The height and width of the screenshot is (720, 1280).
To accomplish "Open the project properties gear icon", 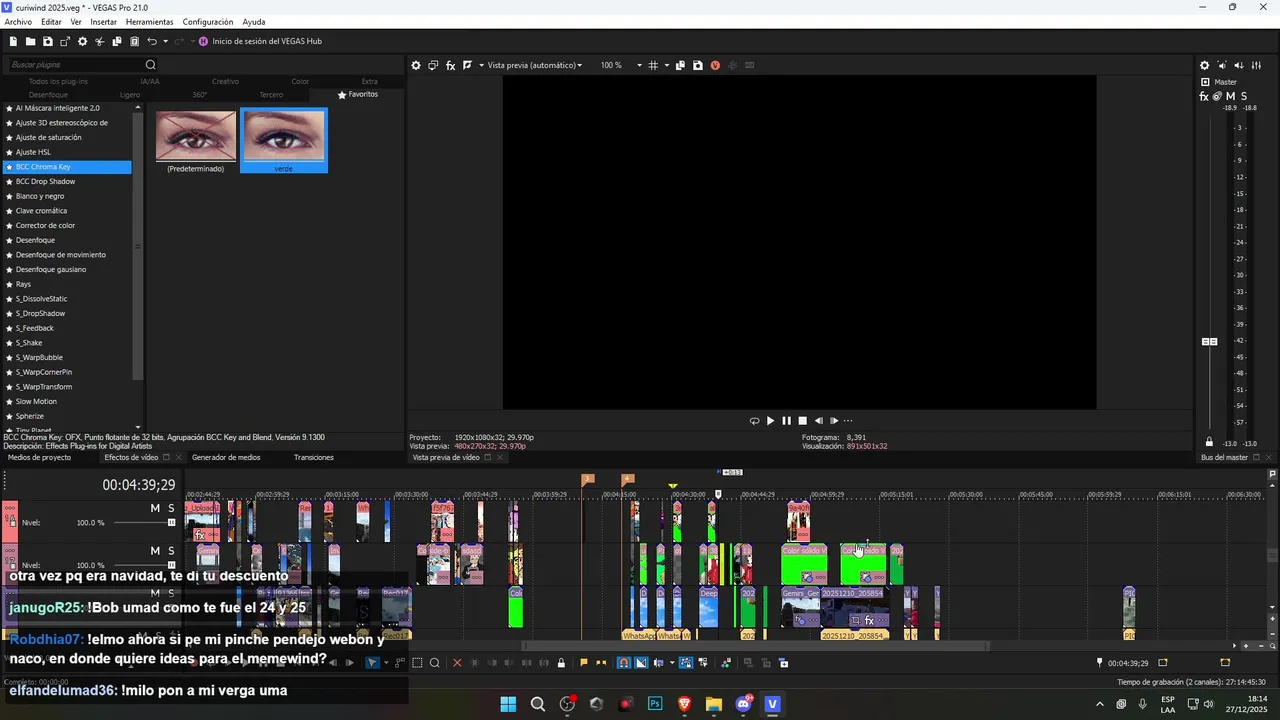I will click(x=82, y=41).
